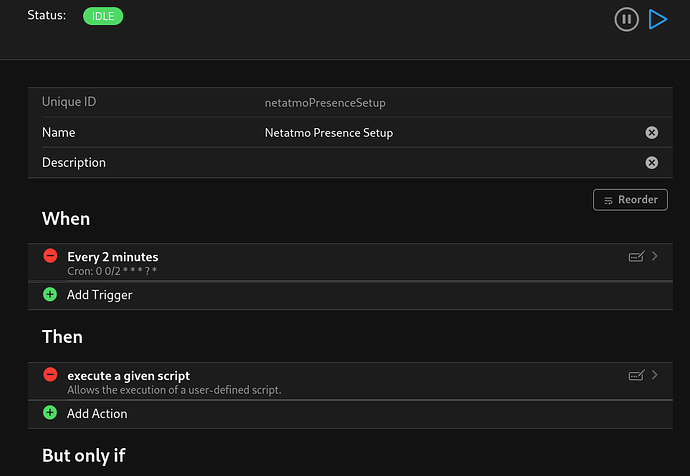Clear the Name field with its X icon
690x476 pixels.
[652, 132]
